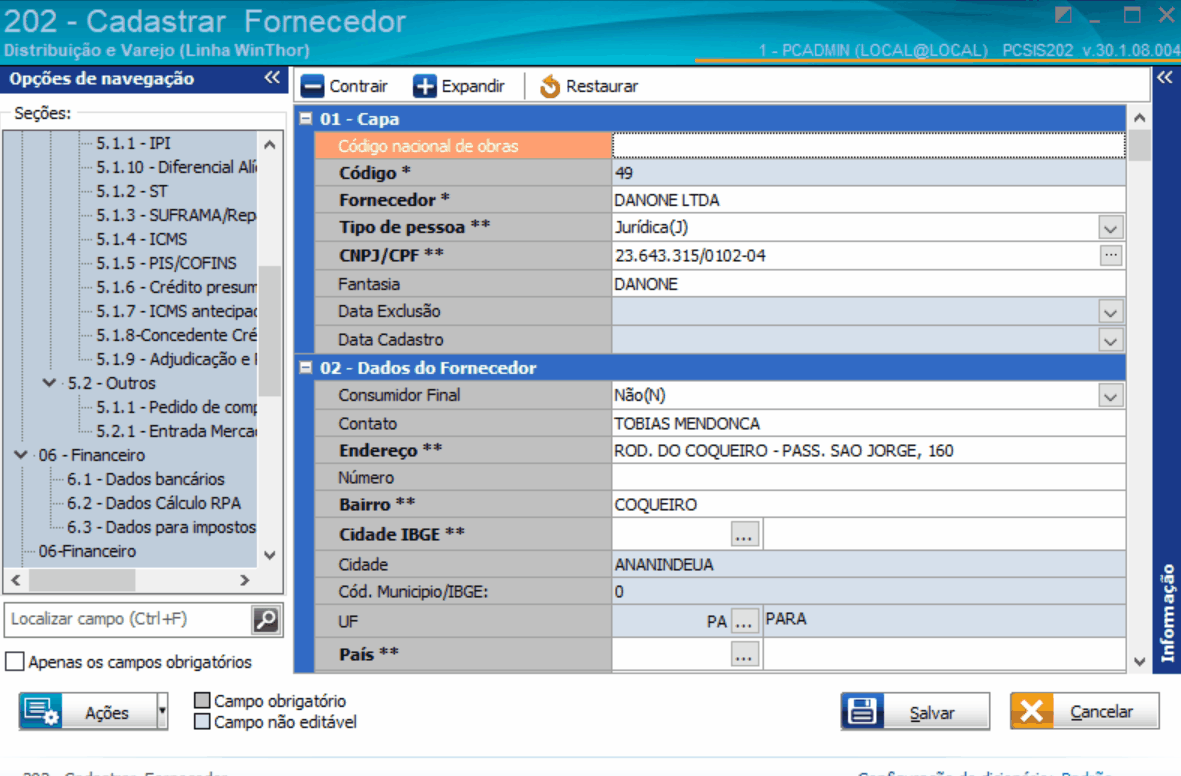The height and width of the screenshot is (776, 1181).
Task: Open the Cidade IBGE lookup ellipsis button
Action: (744, 534)
